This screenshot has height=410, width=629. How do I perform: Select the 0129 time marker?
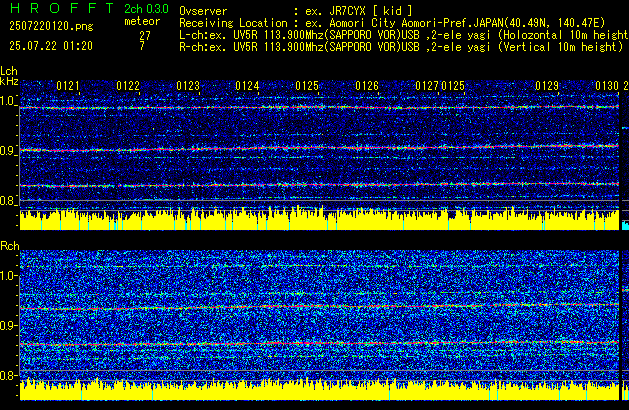coord(547,86)
